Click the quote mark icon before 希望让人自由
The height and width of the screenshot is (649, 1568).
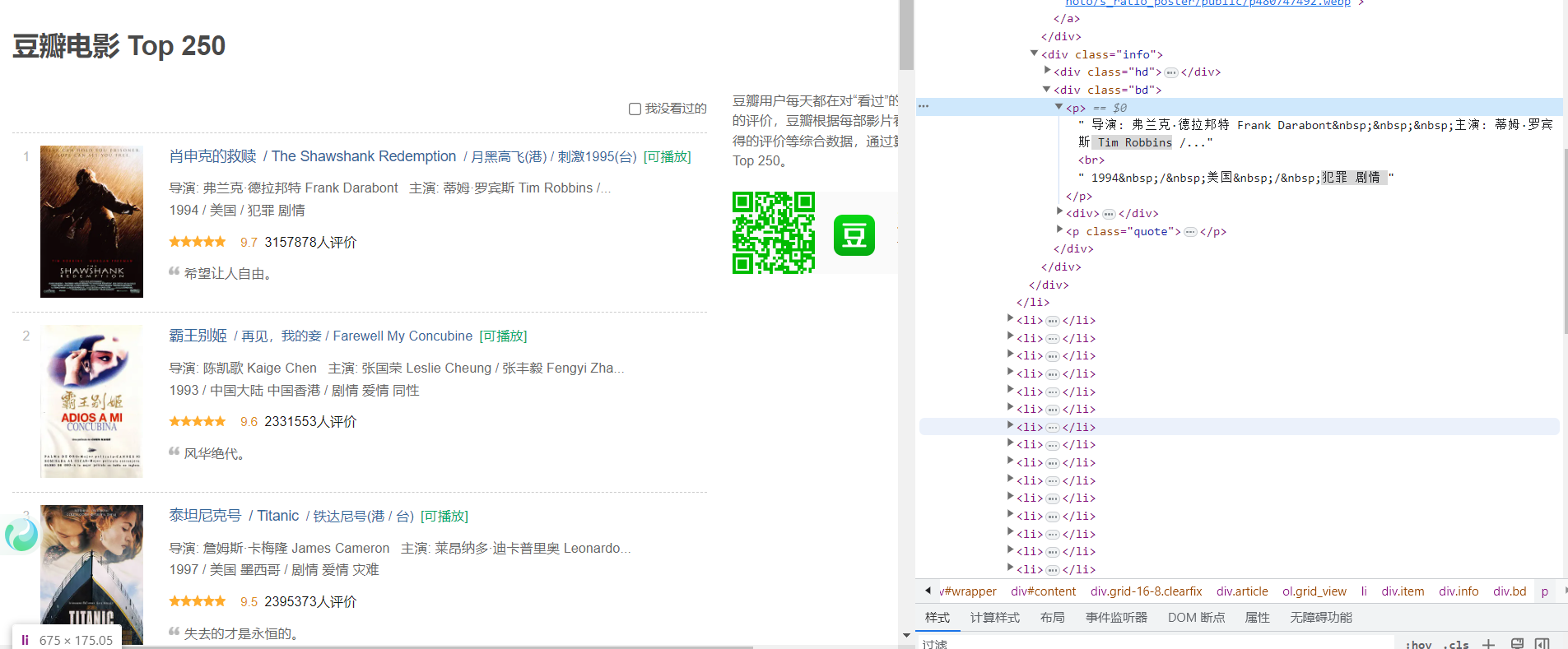pyautogui.click(x=174, y=271)
